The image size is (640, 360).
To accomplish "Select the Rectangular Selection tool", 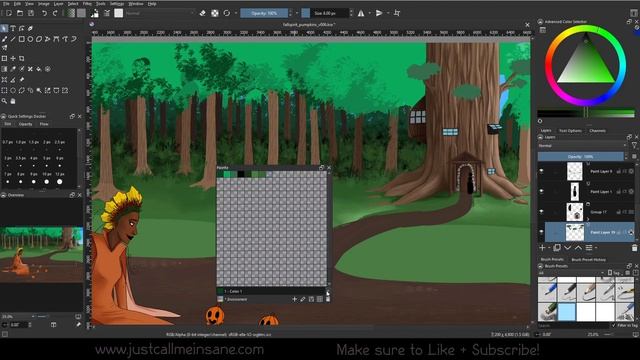I will 4,90.
